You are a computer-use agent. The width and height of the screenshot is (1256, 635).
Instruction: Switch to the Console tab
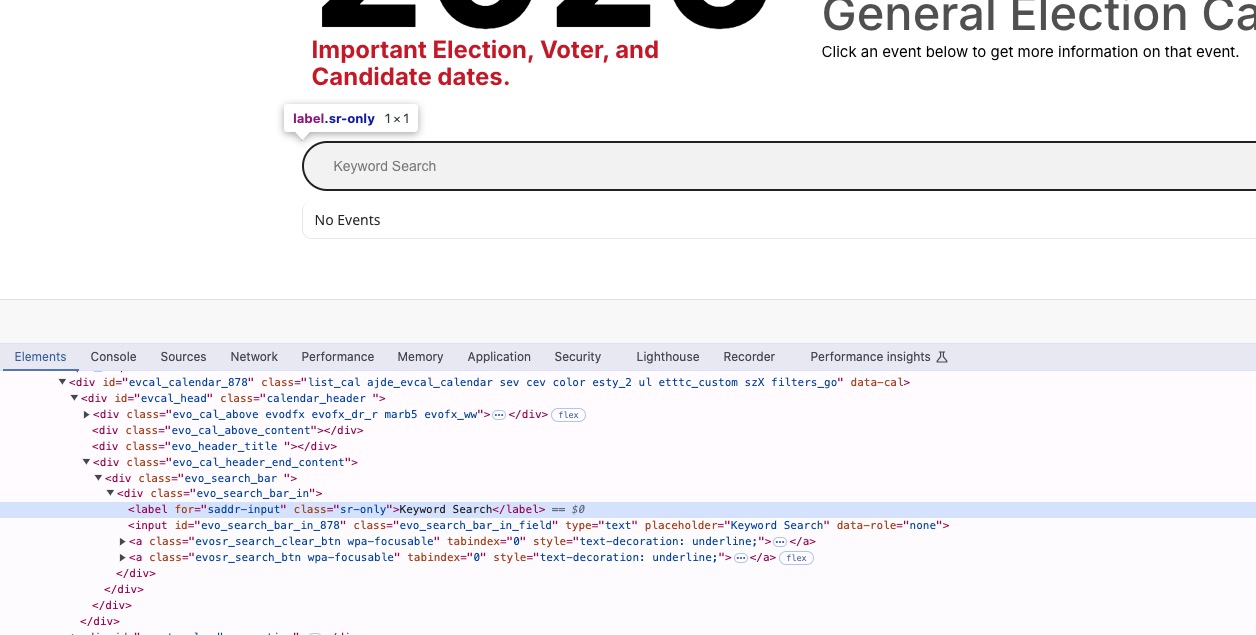coord(113,357)
